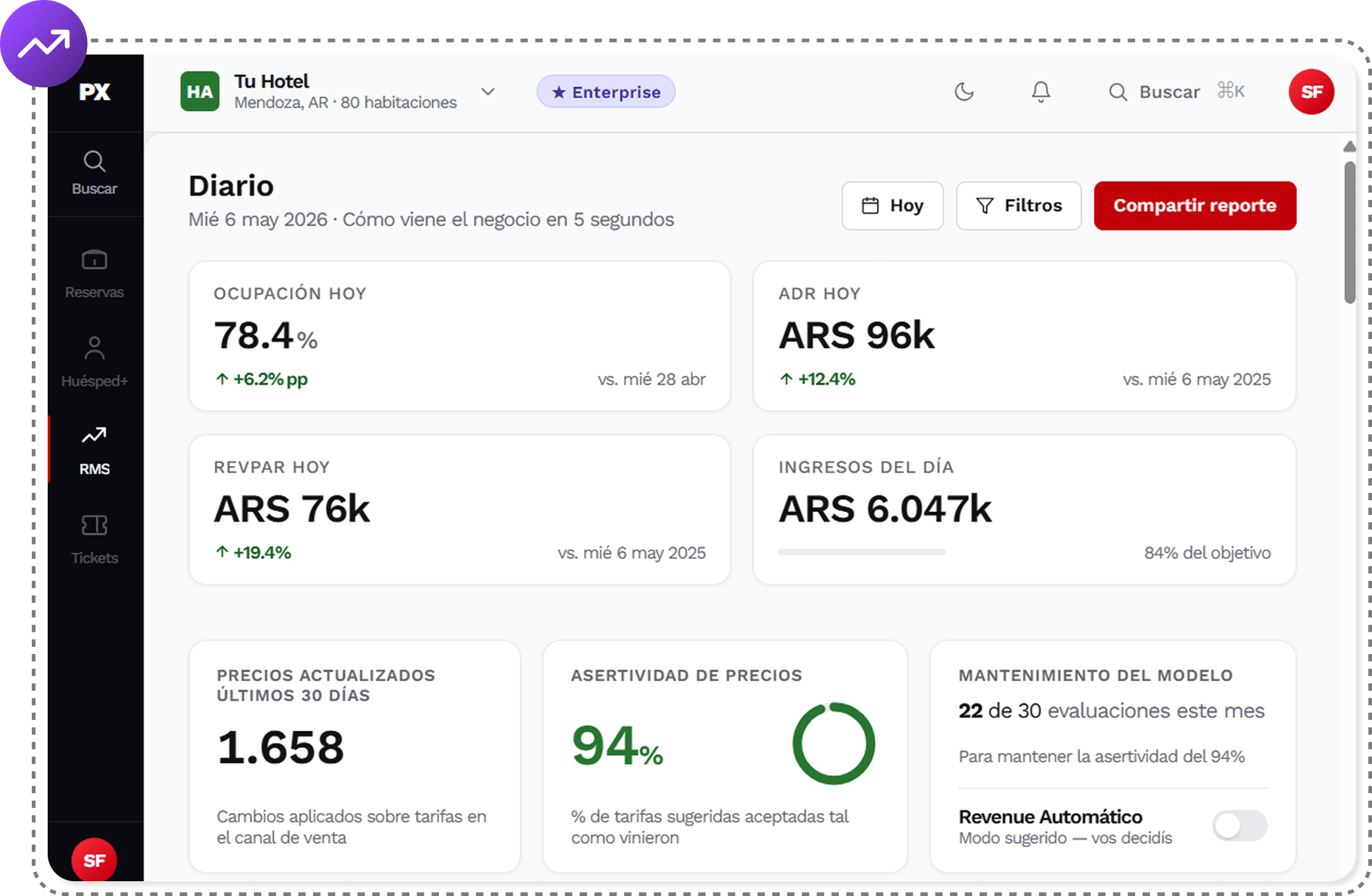
Task: Click the Enterprise plan badge
Action: coord(606,91)
